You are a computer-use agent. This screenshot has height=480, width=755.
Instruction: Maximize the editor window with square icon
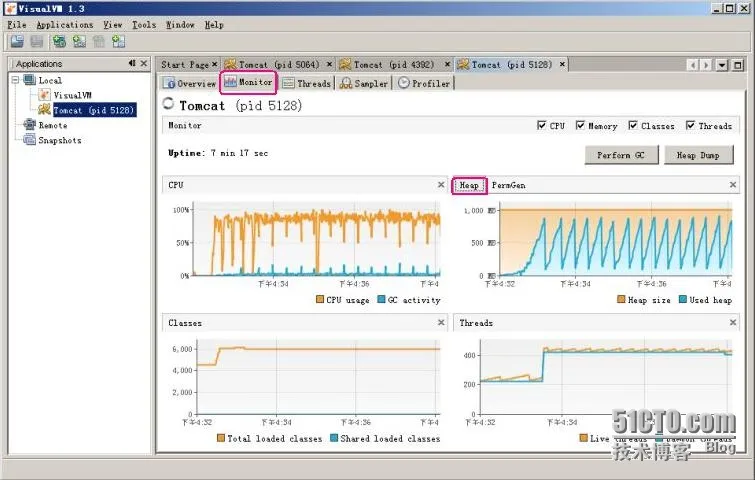pyautogui.click(x=738, y=65)
